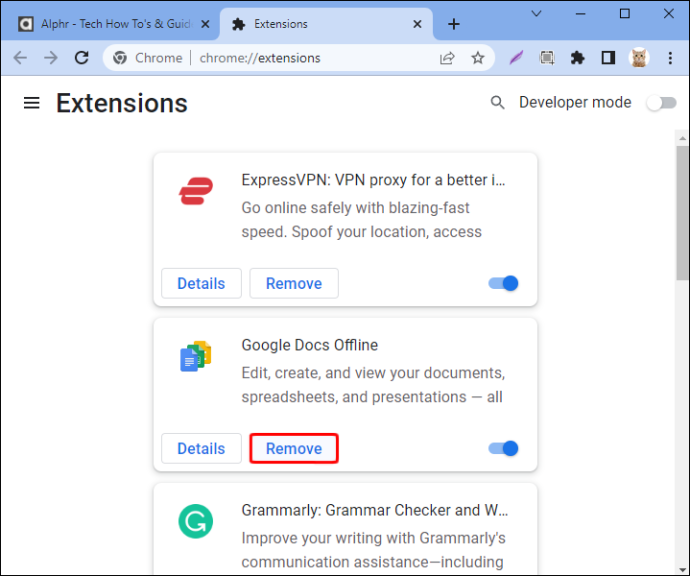
Task: Click the 'Grammarly: Grammar Checker and W...' title
Action: click(x=374, y=510)
